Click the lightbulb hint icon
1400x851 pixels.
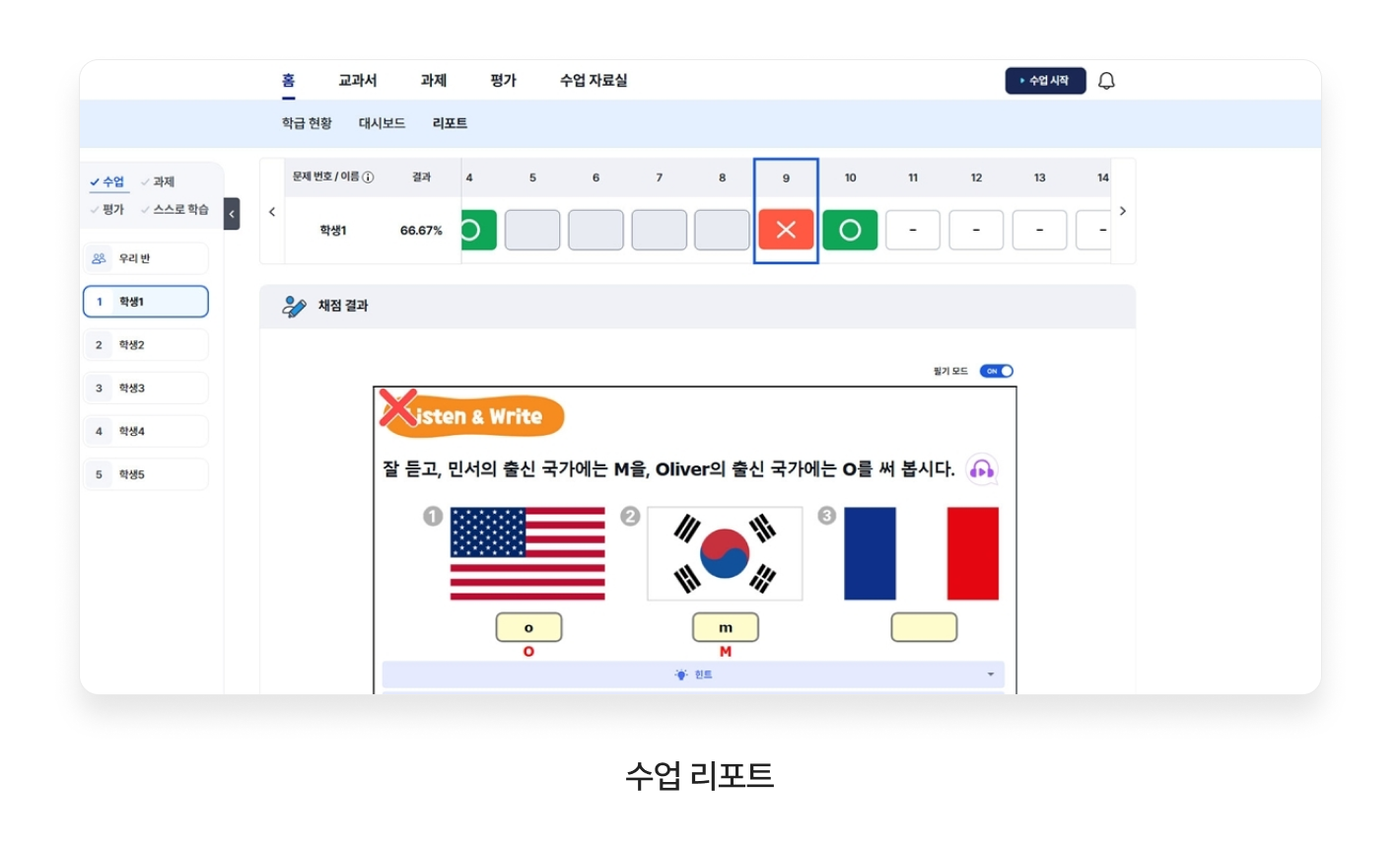point(680,674)
